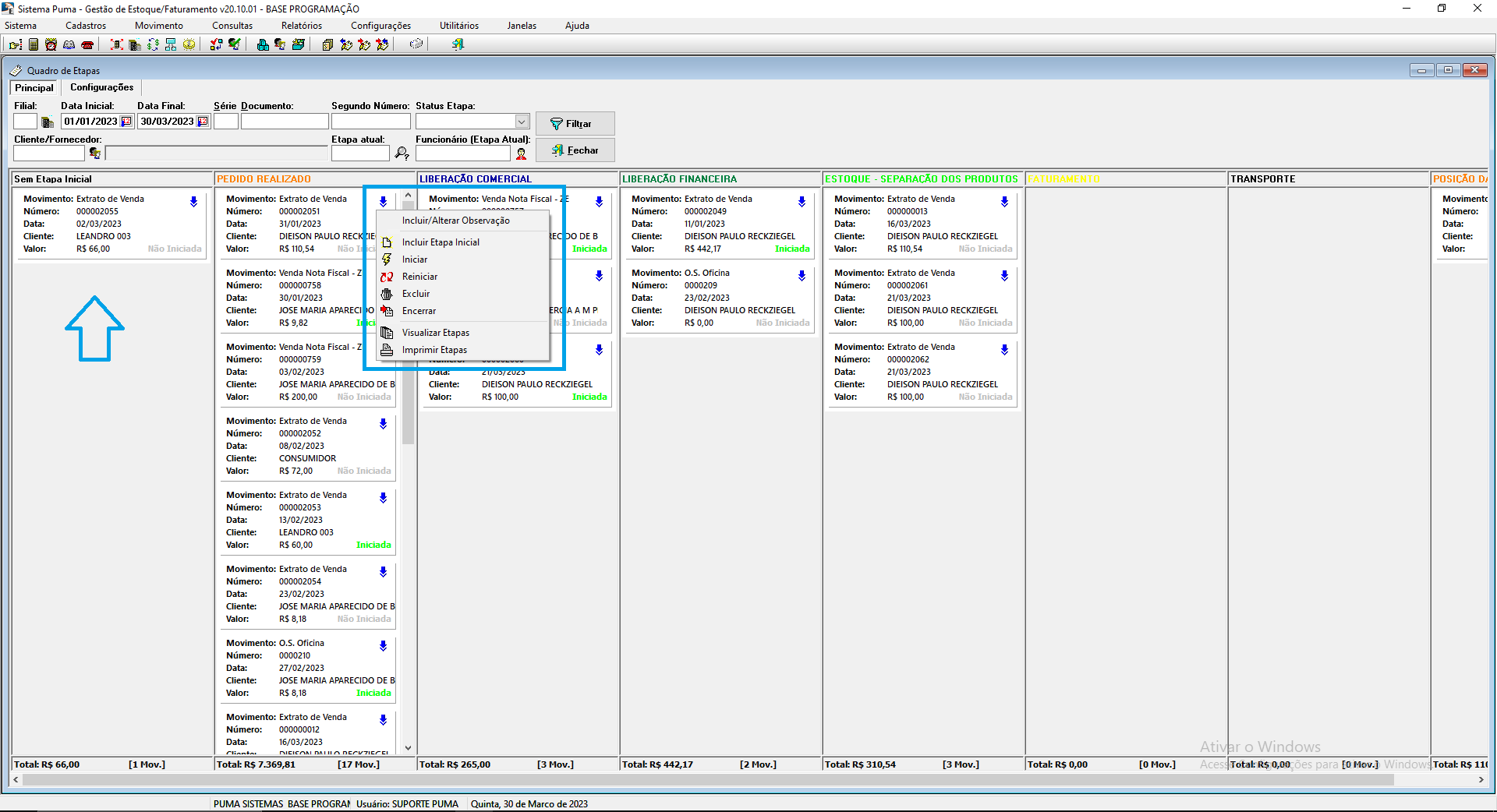Click the Filial building lookup icon
Screen dimensions: 1497x812
coord(47,122)
